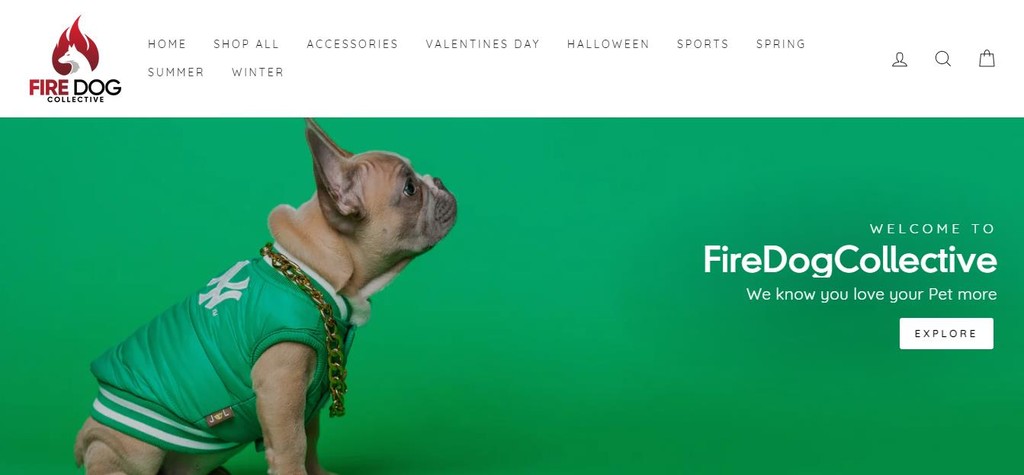Viewport: 1024px width, 475px height.
Task: Open the Spring collection
Action: click(781, 44)
